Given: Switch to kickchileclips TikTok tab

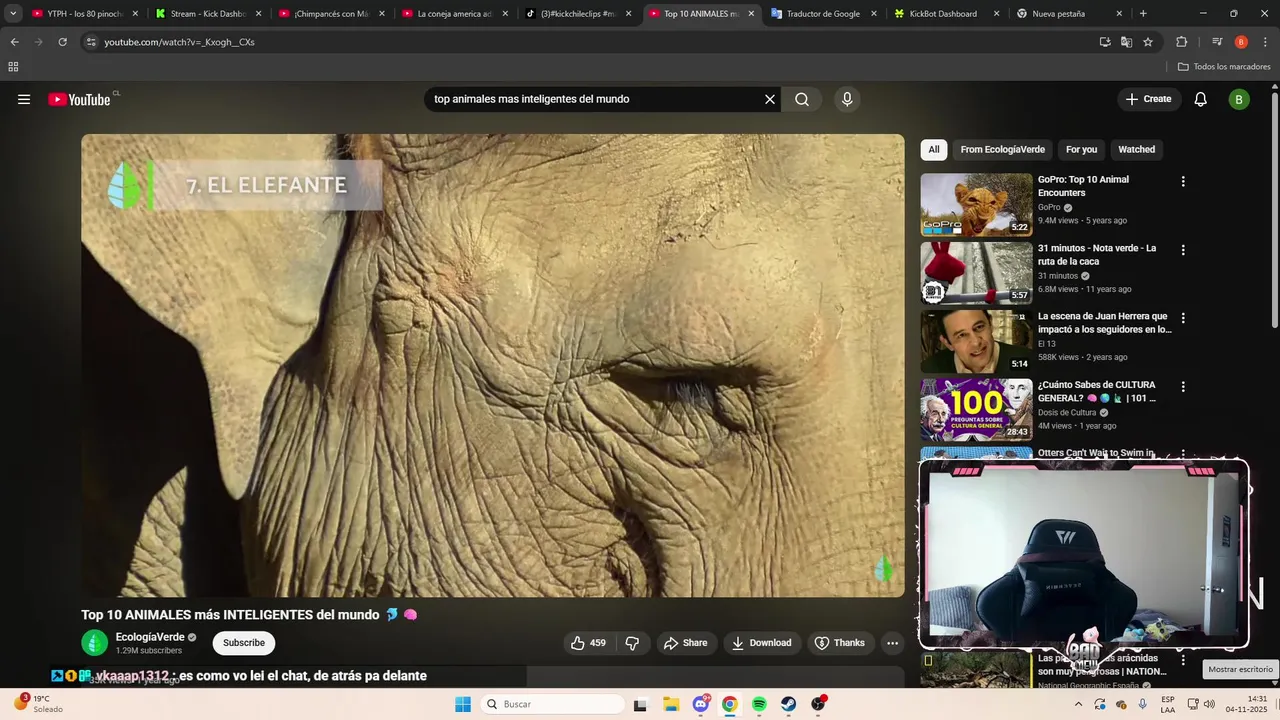Looking at the screenshot, I should [577, 14].
